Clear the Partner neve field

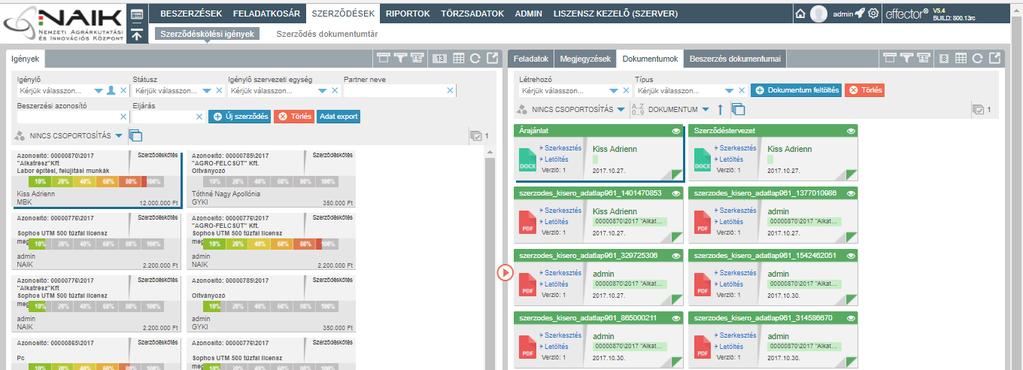450,91
